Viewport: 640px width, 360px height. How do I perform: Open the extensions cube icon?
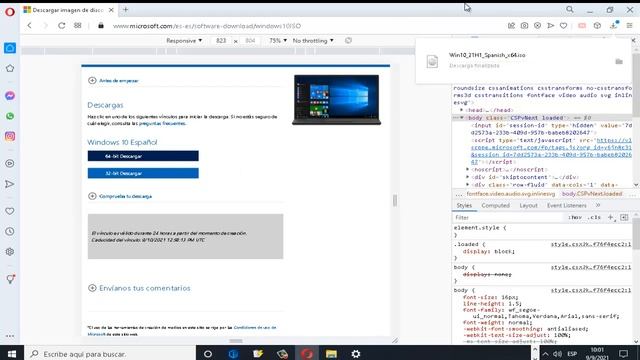click(x=597, y=26)
